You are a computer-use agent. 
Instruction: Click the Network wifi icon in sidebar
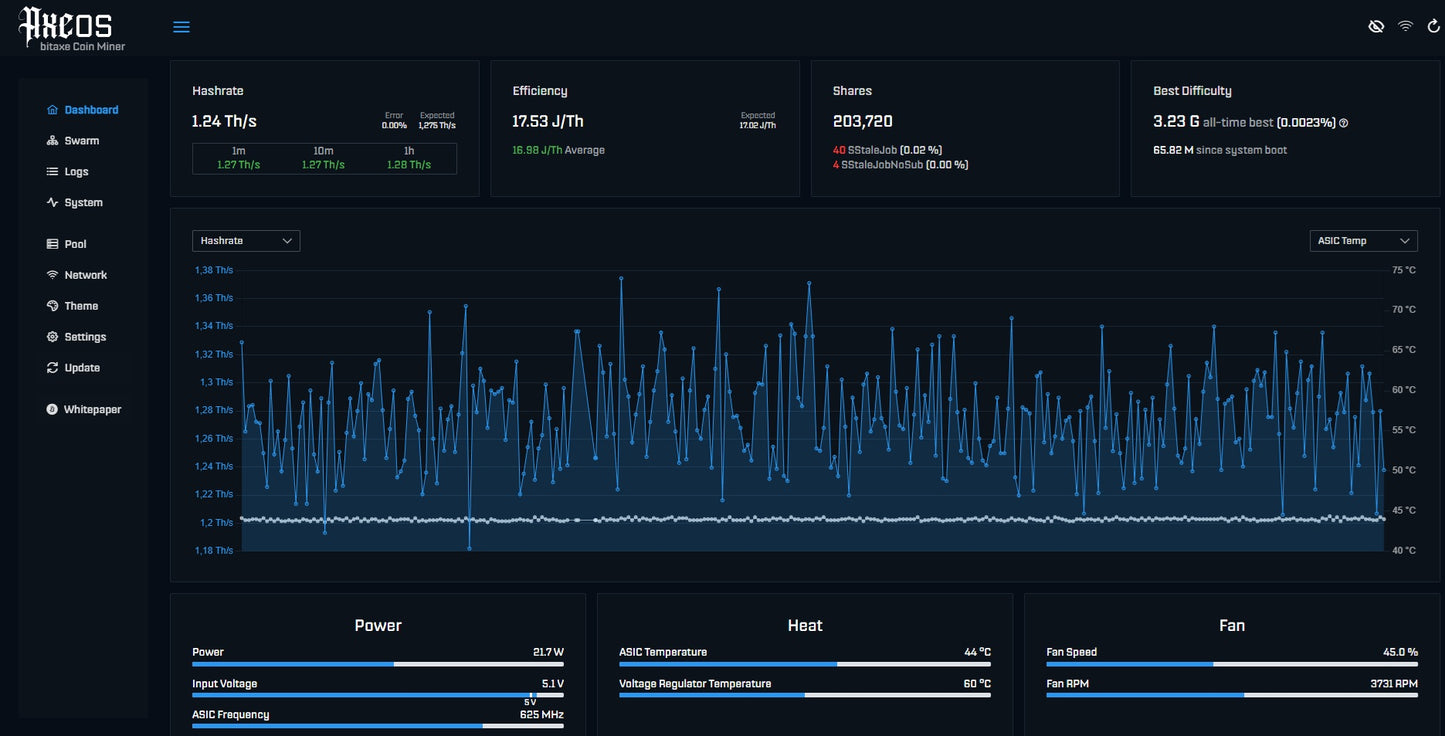(53, 275)
